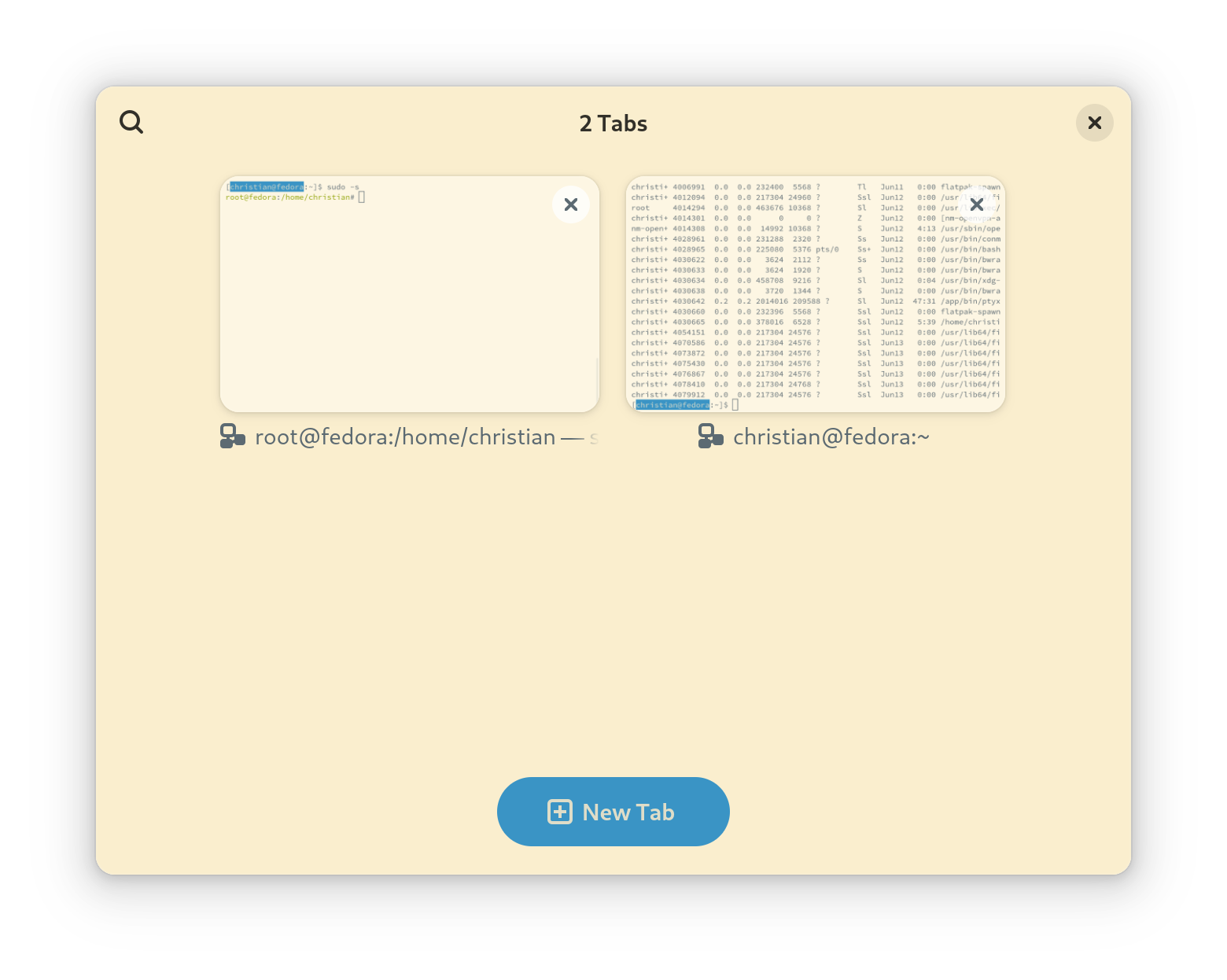The height and width of the screenshot is (980, 1227).
Task: Open the tab search magnifier icon
Action: point(131,123)
